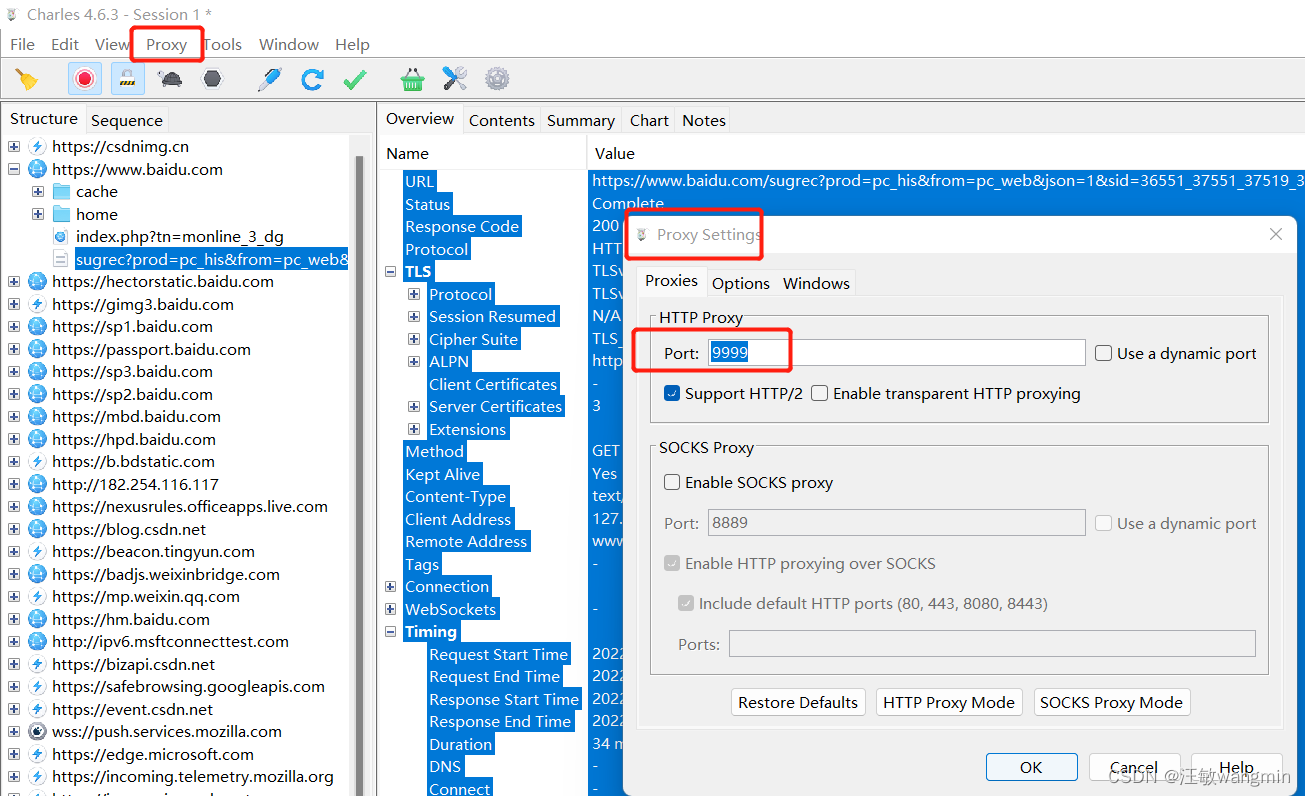Uncheck Support HTTP/2
Viewport: 1305px width, 796px height.
tap(672, 393)
